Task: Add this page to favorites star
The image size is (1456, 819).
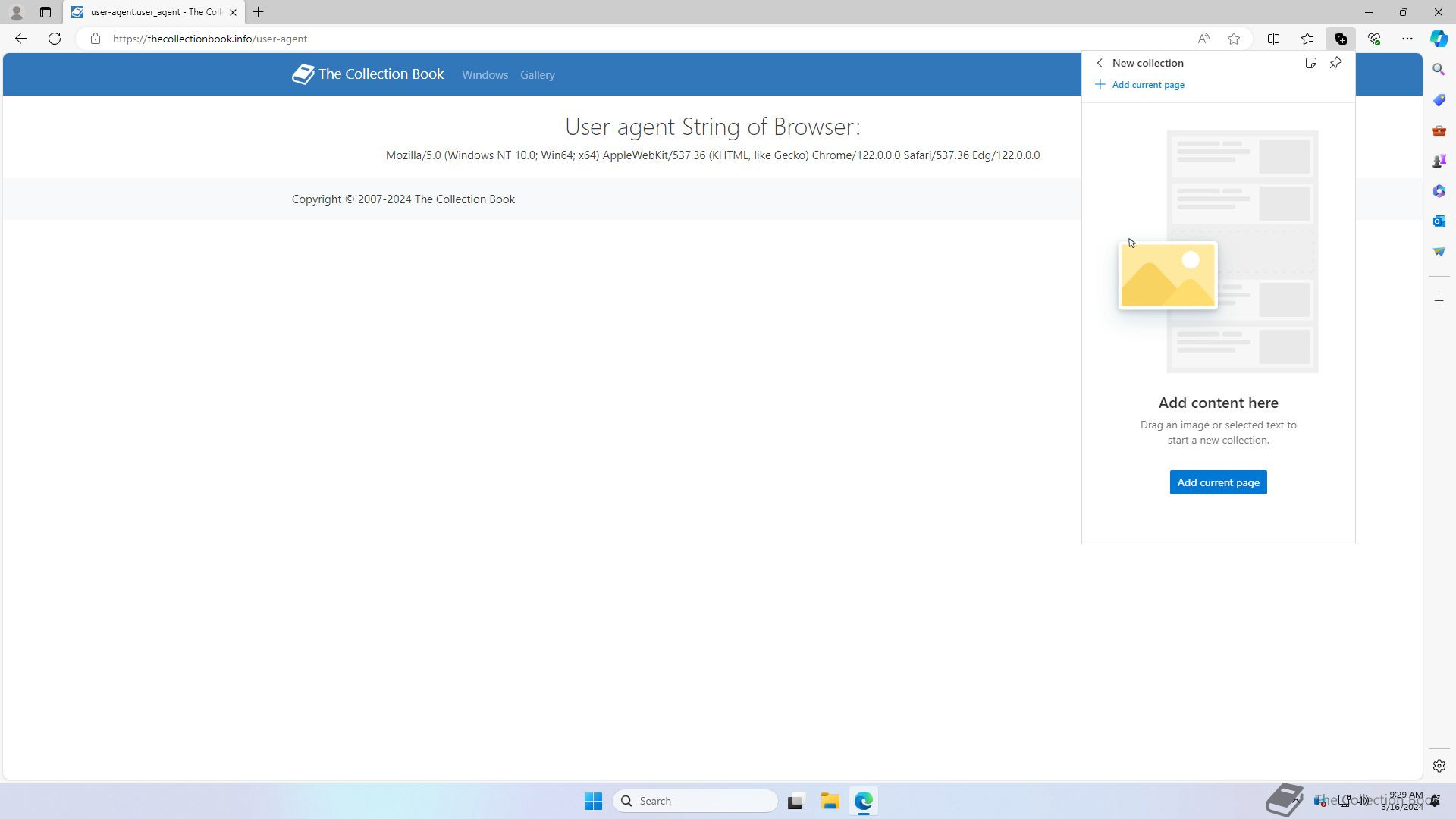Action: tap(1234, 39)
